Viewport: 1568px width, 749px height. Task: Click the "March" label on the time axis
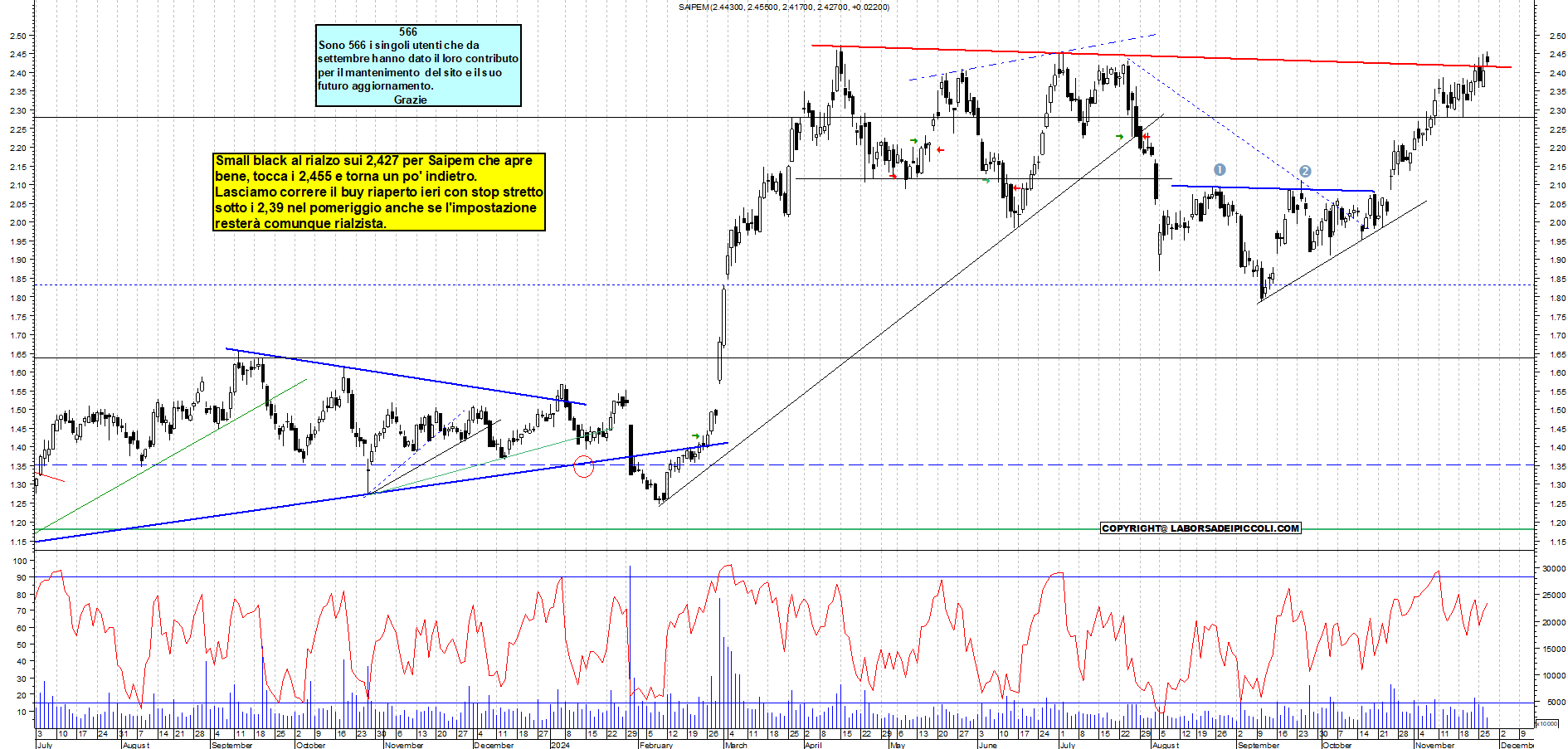click(x=736, y=745)
